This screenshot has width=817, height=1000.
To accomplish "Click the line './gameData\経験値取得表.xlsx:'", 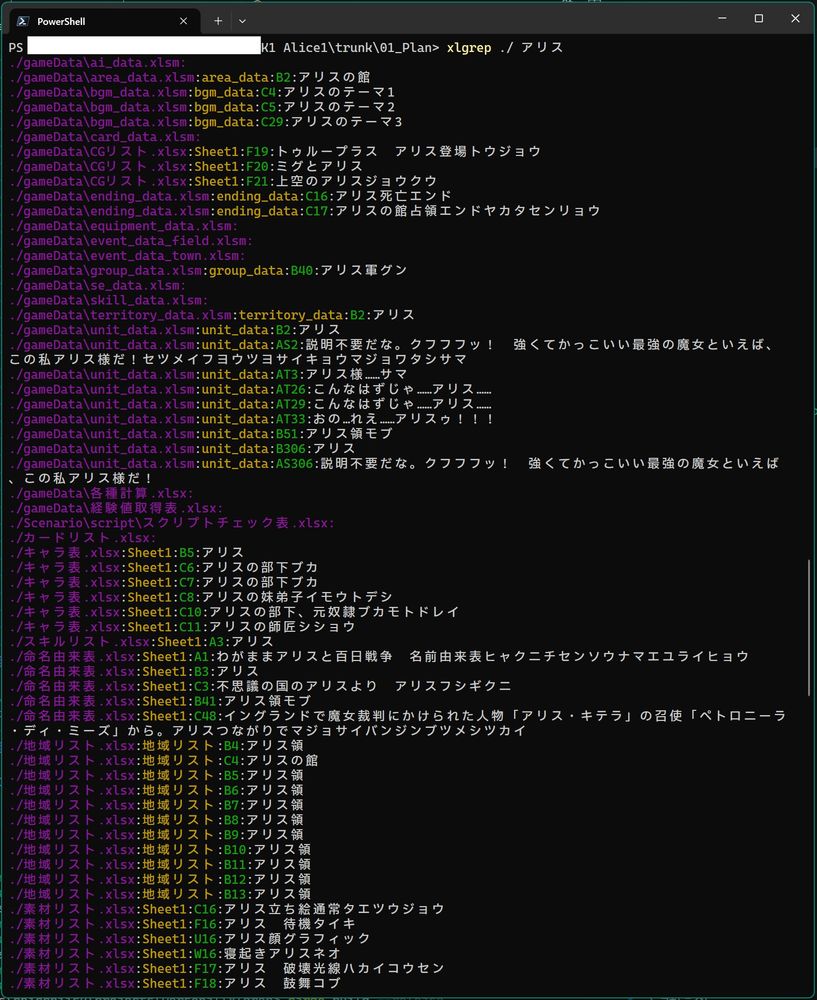I will tap(116, 508).
